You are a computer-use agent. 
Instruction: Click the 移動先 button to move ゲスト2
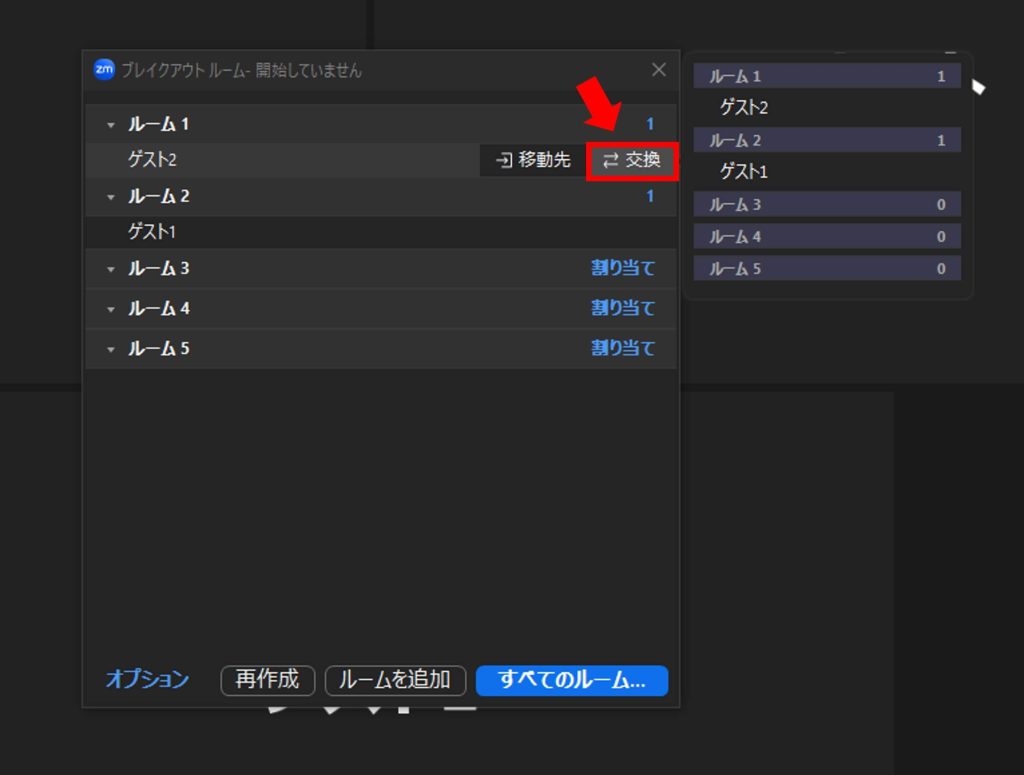pyautogui.click(x=530, y=159)
